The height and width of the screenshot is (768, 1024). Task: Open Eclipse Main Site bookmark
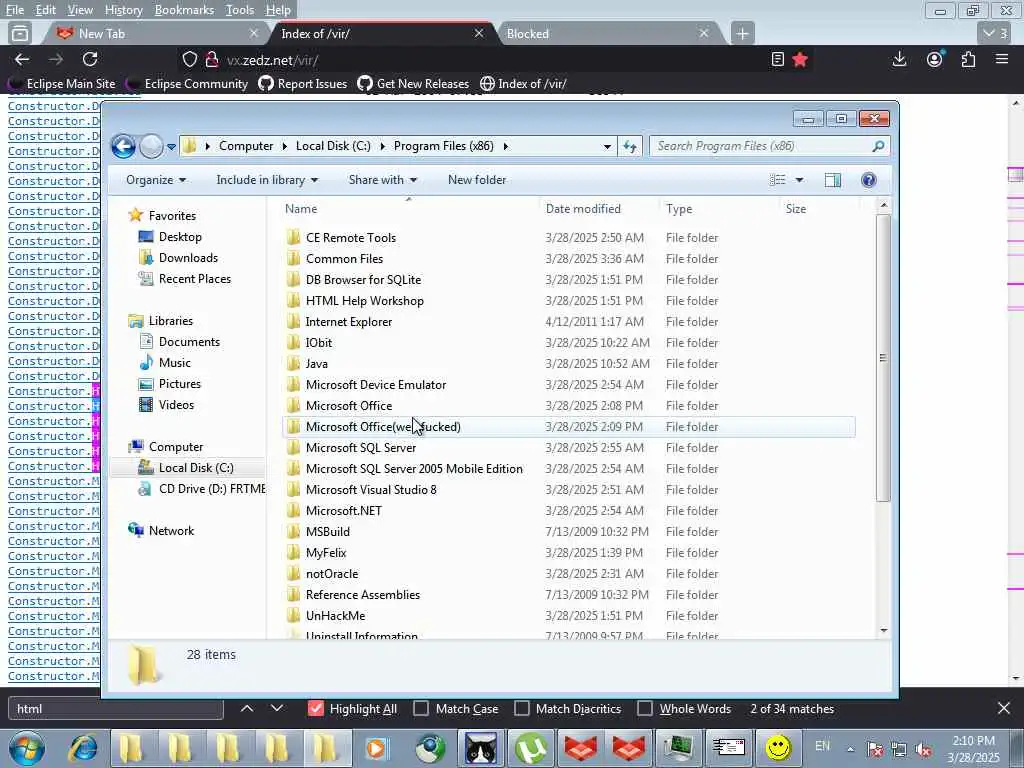pyautogui.click(x=63, y=84)
